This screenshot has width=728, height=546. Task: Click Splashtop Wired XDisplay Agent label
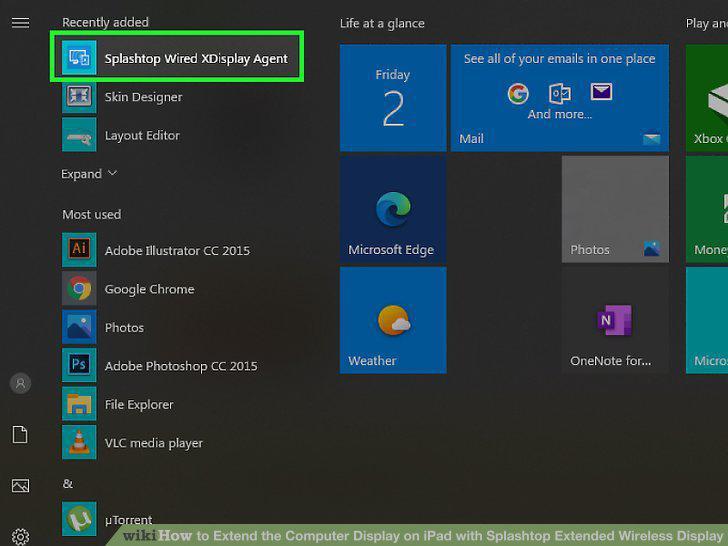coord(196,58)
